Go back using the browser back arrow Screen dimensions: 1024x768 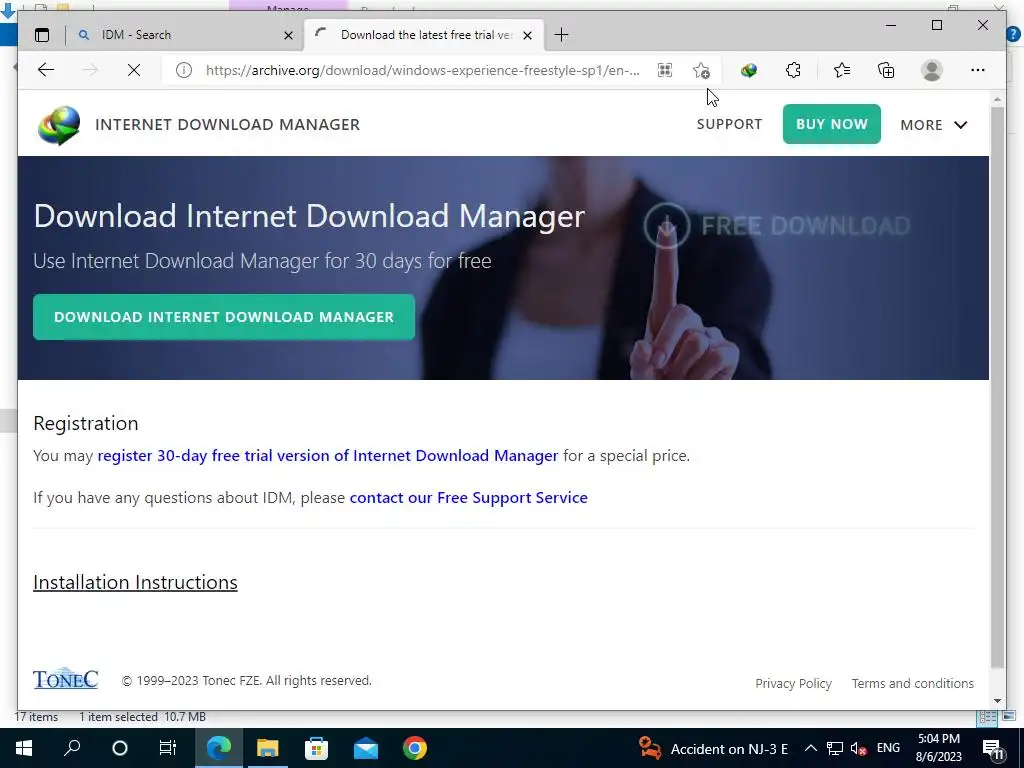click(x=46, y=70)
